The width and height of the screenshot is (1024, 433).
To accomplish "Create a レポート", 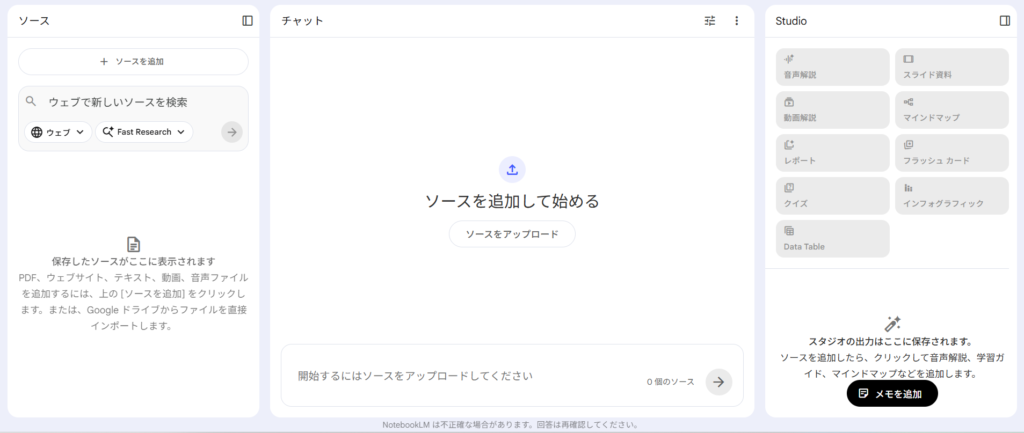I will coord(833,153).
